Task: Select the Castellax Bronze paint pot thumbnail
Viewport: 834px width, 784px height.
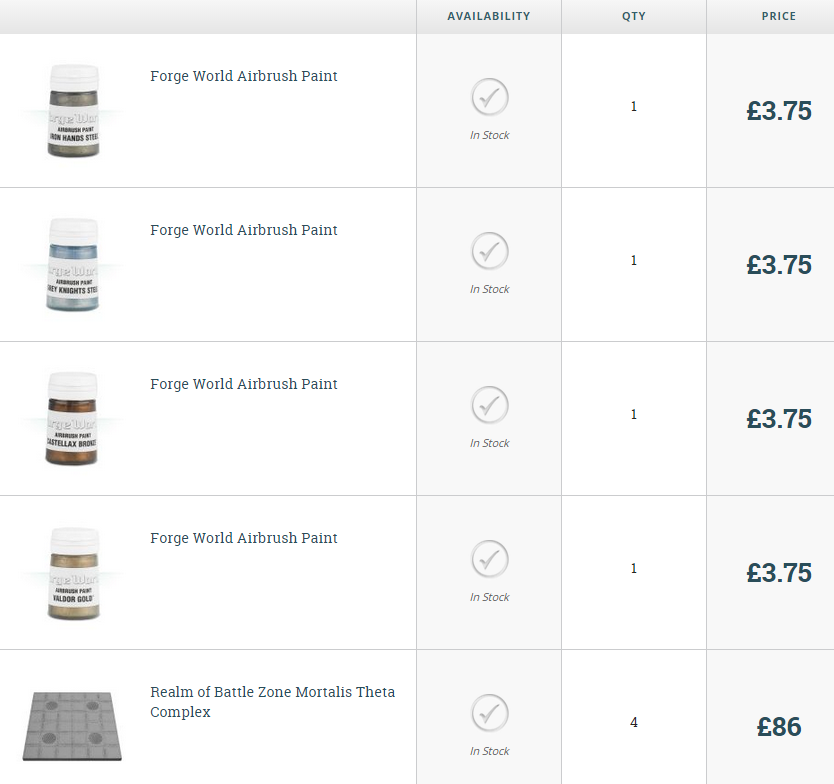Action: (x=73, y=418)
